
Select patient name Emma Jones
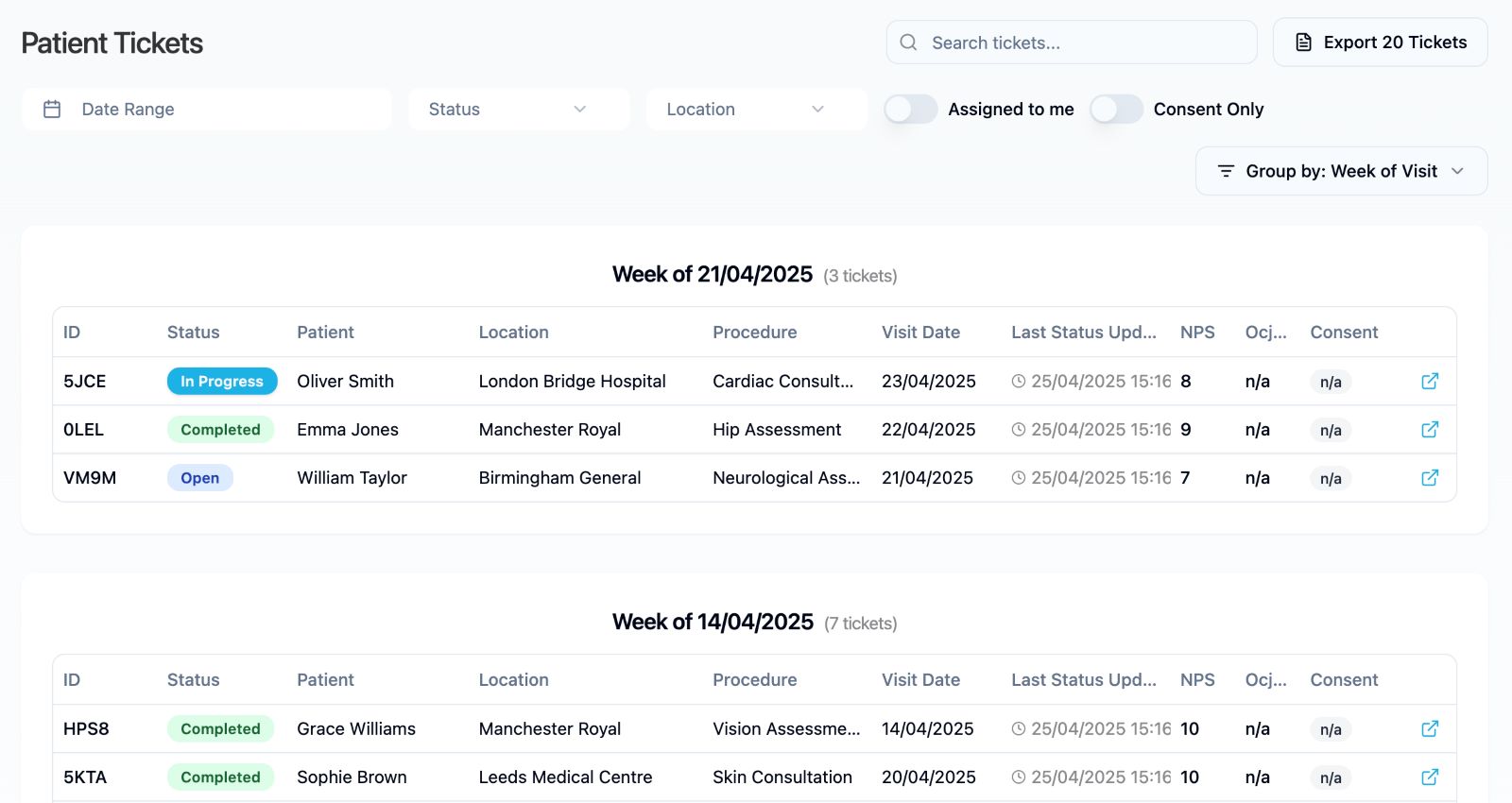[348, 429]
